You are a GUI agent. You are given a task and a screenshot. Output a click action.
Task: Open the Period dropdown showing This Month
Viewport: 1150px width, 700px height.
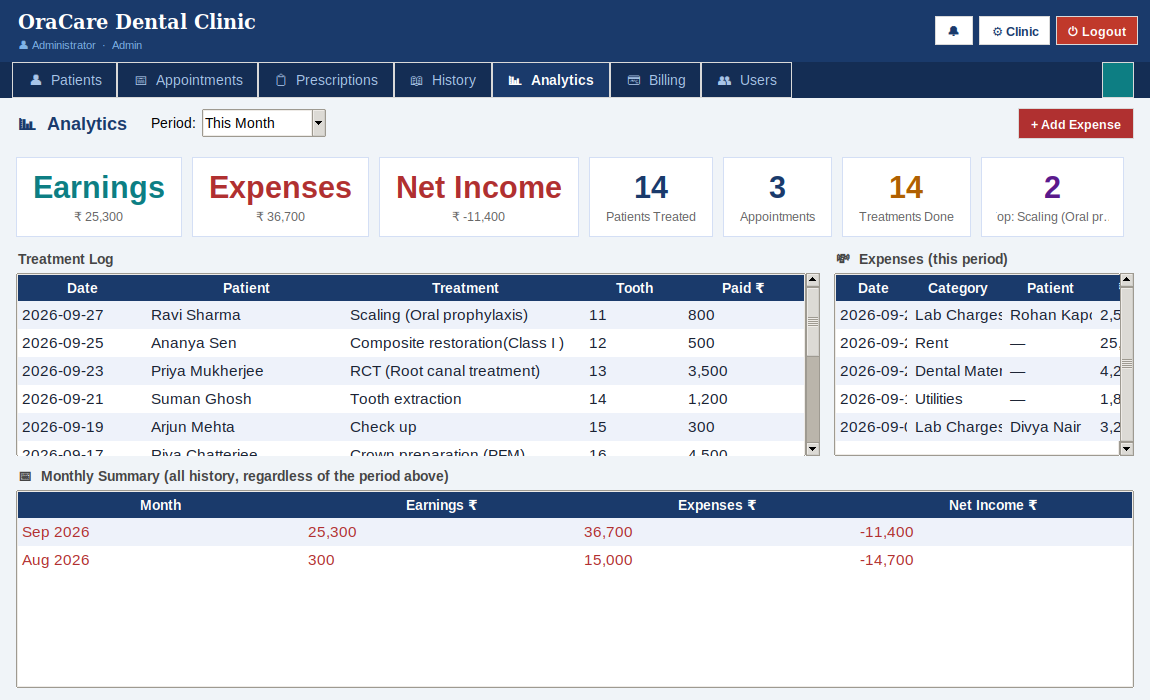[x=264, y=123]
